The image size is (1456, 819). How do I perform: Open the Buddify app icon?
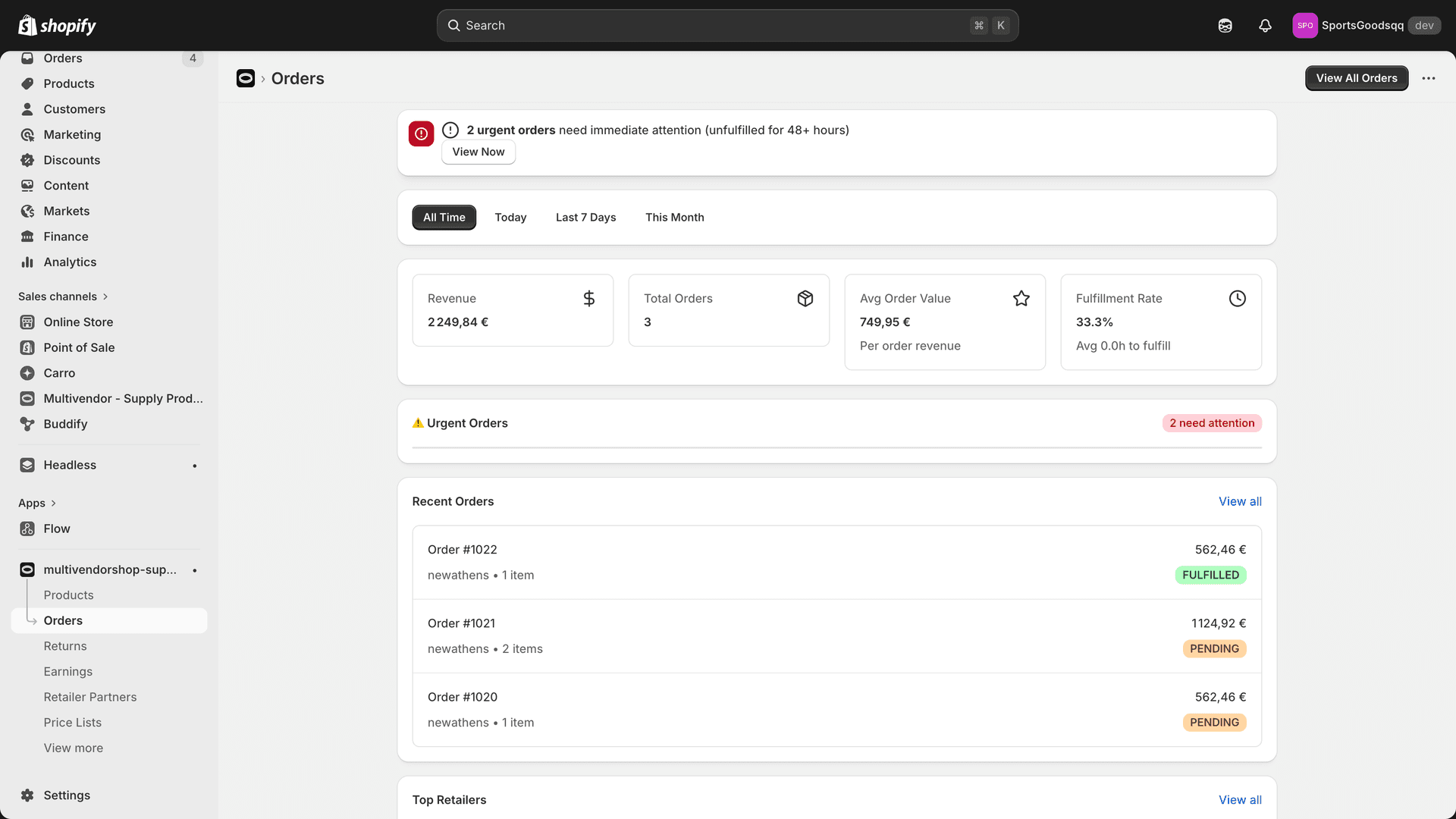tap(27, 424)
